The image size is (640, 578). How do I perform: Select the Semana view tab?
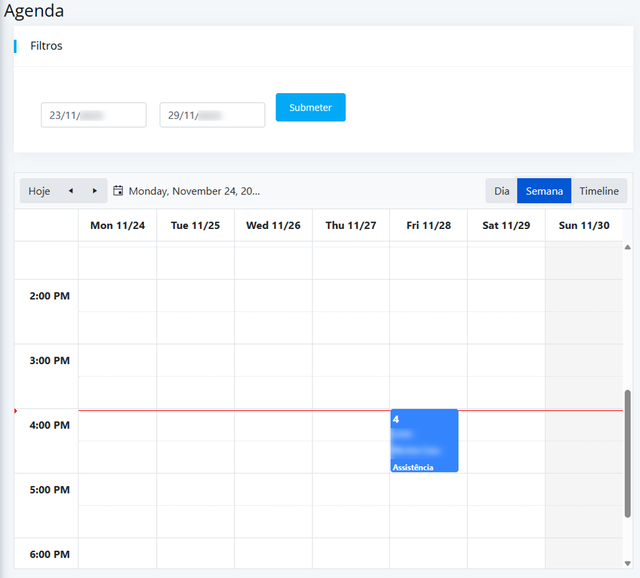tap(544, 191)
